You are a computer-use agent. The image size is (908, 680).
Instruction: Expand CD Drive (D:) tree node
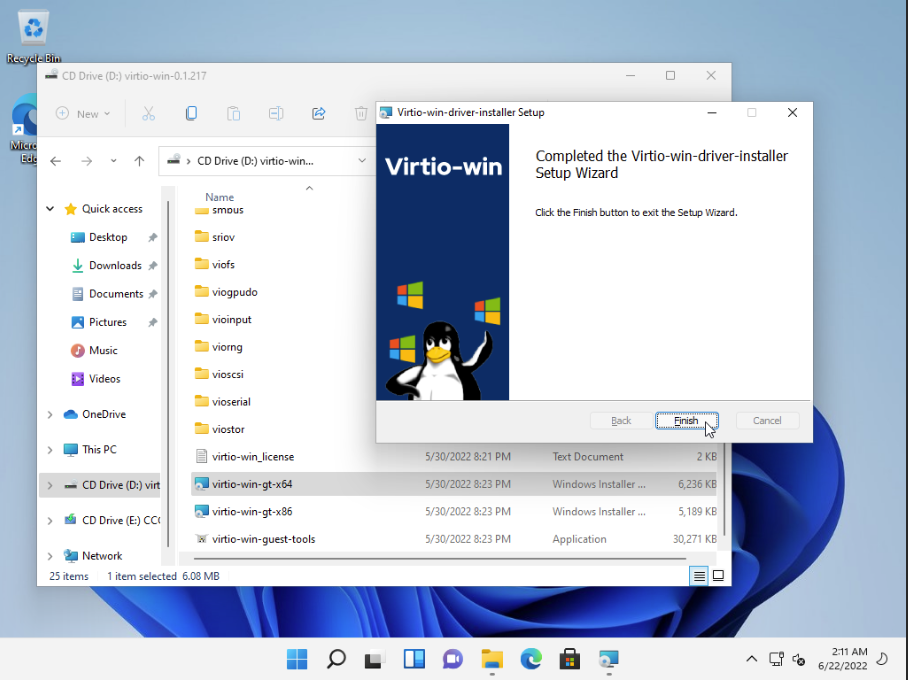tap(50, 485)
